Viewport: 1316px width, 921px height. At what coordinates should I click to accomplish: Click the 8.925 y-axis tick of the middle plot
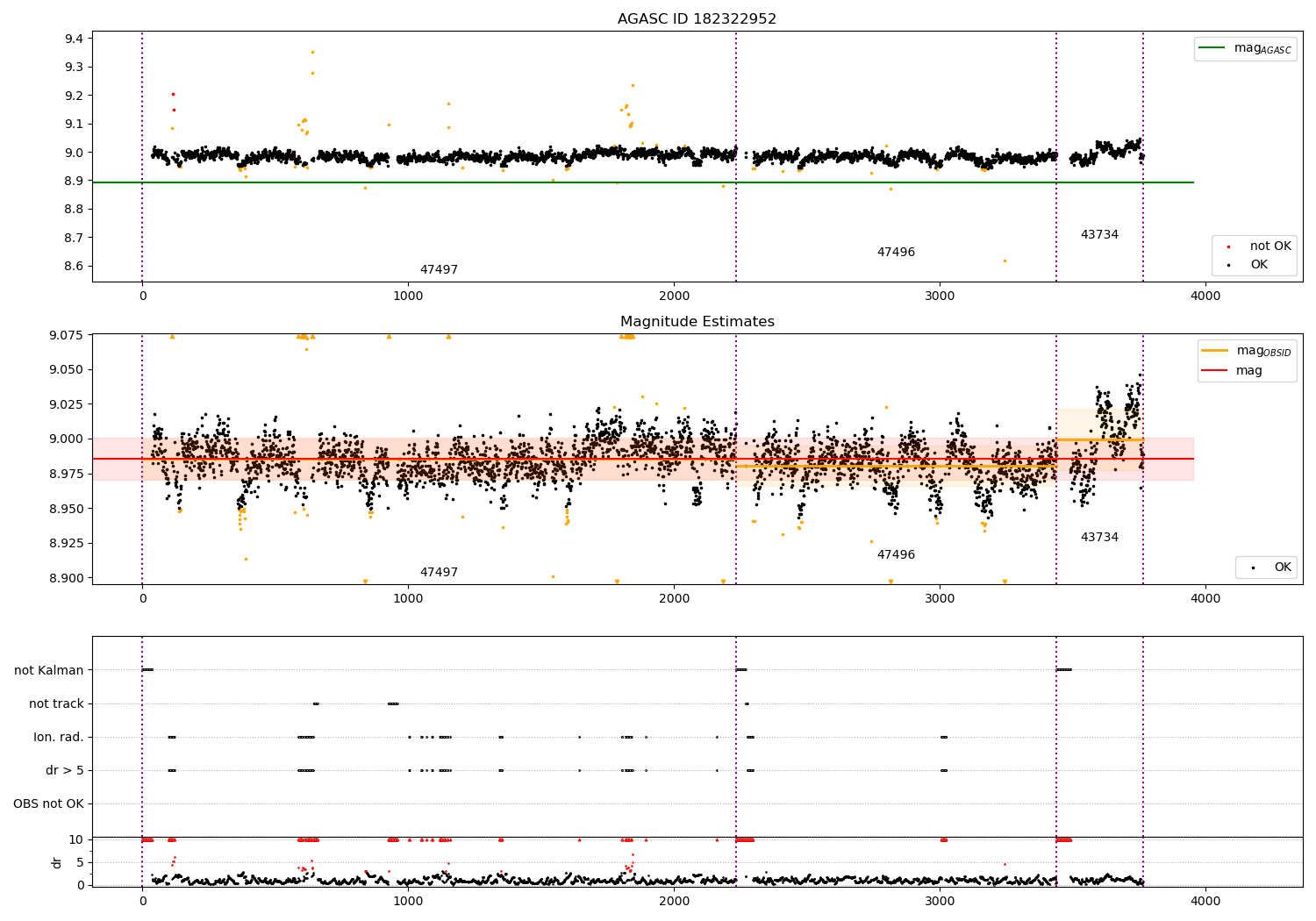[x=68, y=544]
